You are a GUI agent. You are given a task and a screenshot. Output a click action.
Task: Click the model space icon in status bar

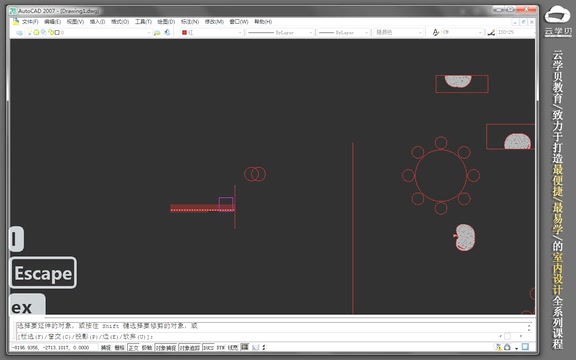click(x=245, y=347)
